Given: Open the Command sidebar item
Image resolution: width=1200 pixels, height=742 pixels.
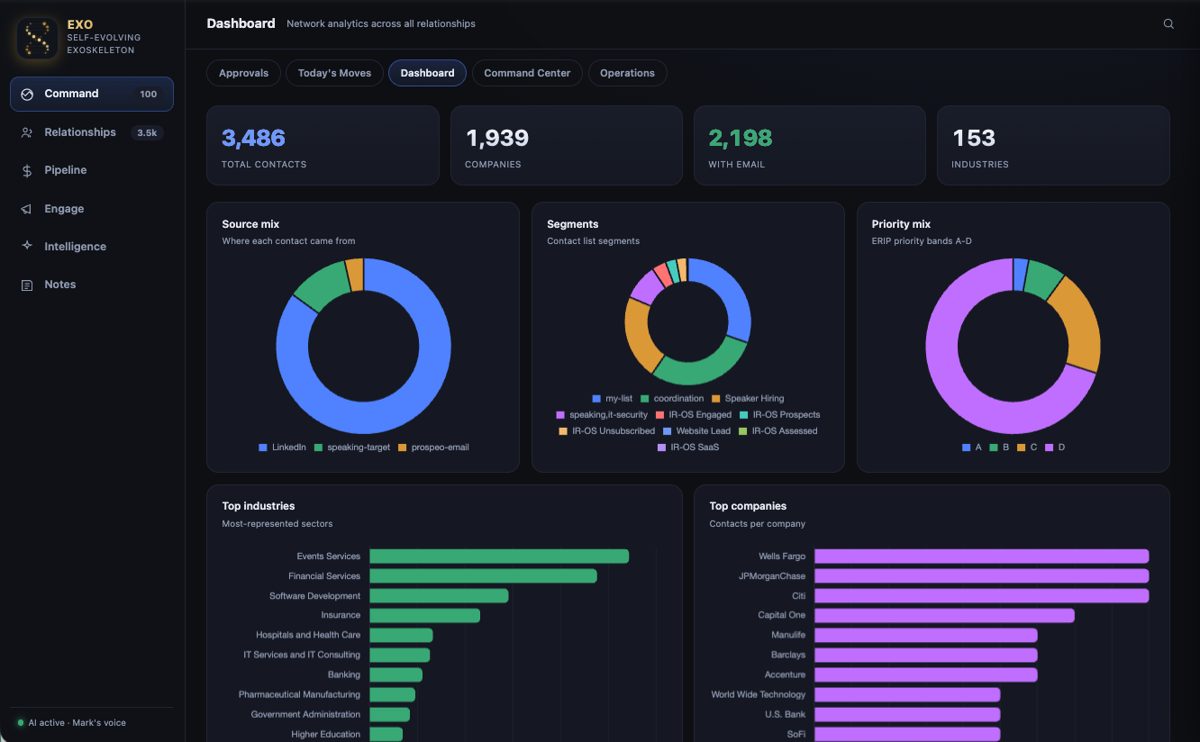Looking at the screenshot, I should point(92,94).
